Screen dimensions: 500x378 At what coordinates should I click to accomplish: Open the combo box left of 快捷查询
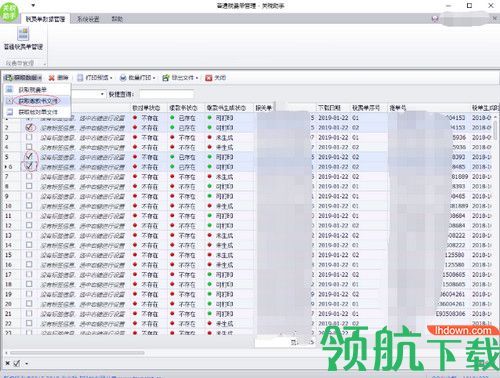(x=102, y=94)
